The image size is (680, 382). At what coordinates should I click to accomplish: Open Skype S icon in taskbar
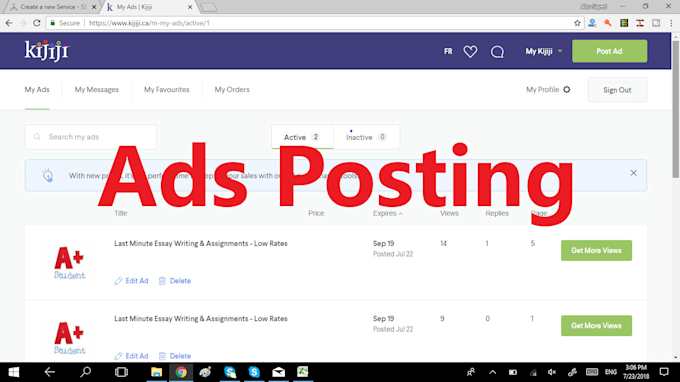click(x=254, y=372)
